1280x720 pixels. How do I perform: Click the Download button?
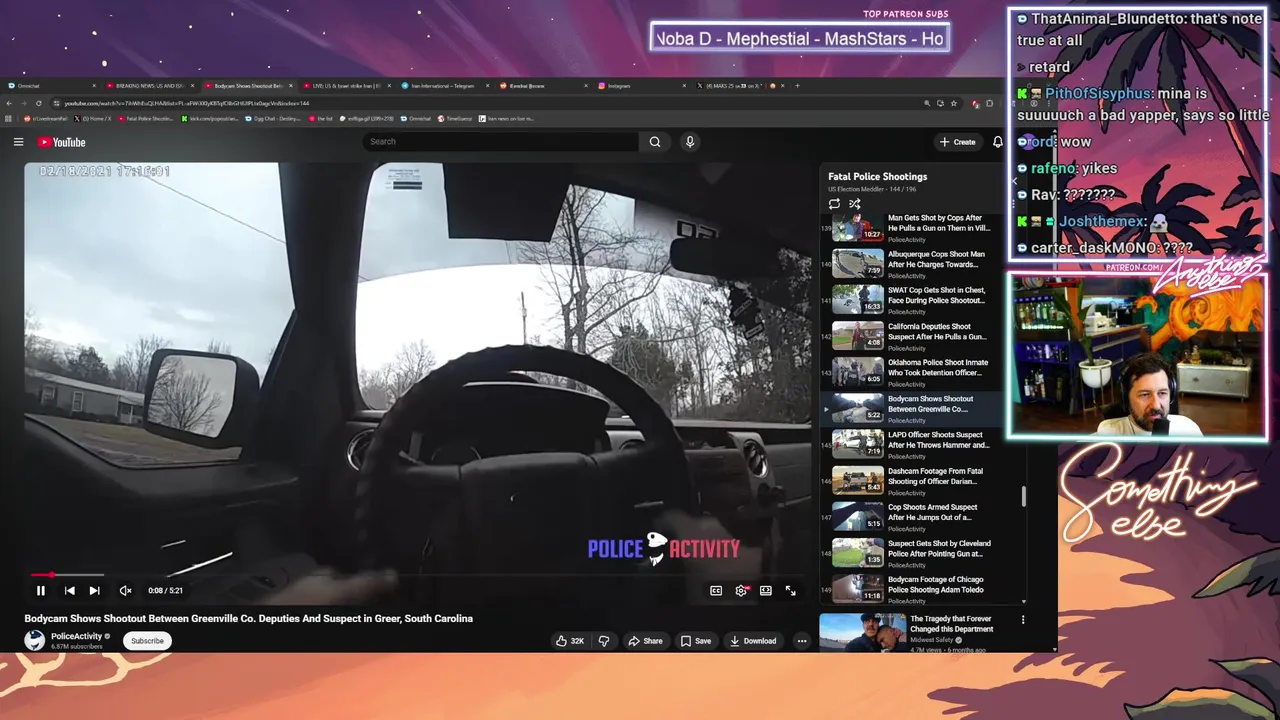point(753,641)
